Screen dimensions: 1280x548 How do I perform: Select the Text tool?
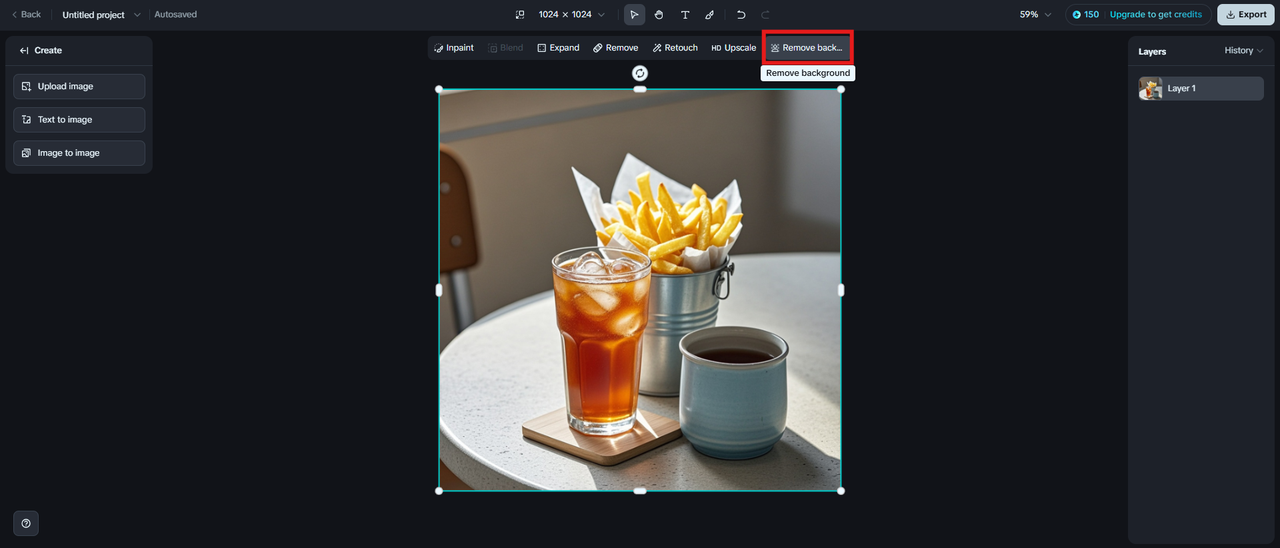685,15
